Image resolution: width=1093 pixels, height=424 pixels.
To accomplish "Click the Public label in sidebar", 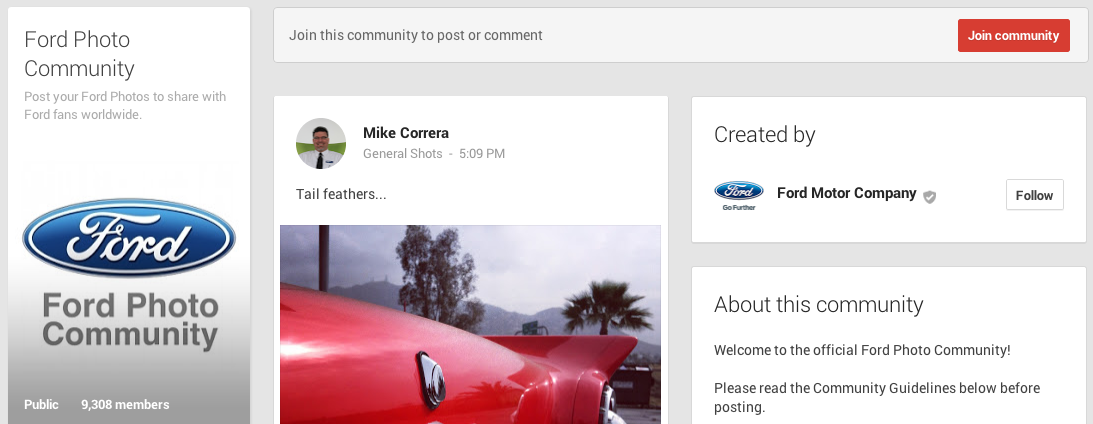I will [x=41, y=404].
